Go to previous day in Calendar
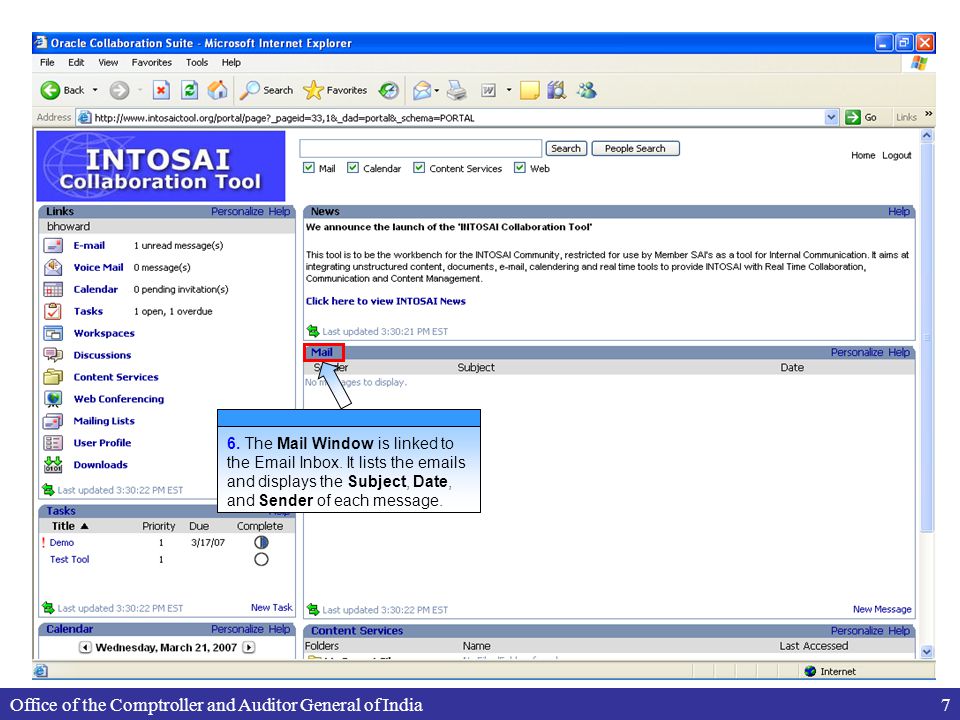 tap(85, 647)
